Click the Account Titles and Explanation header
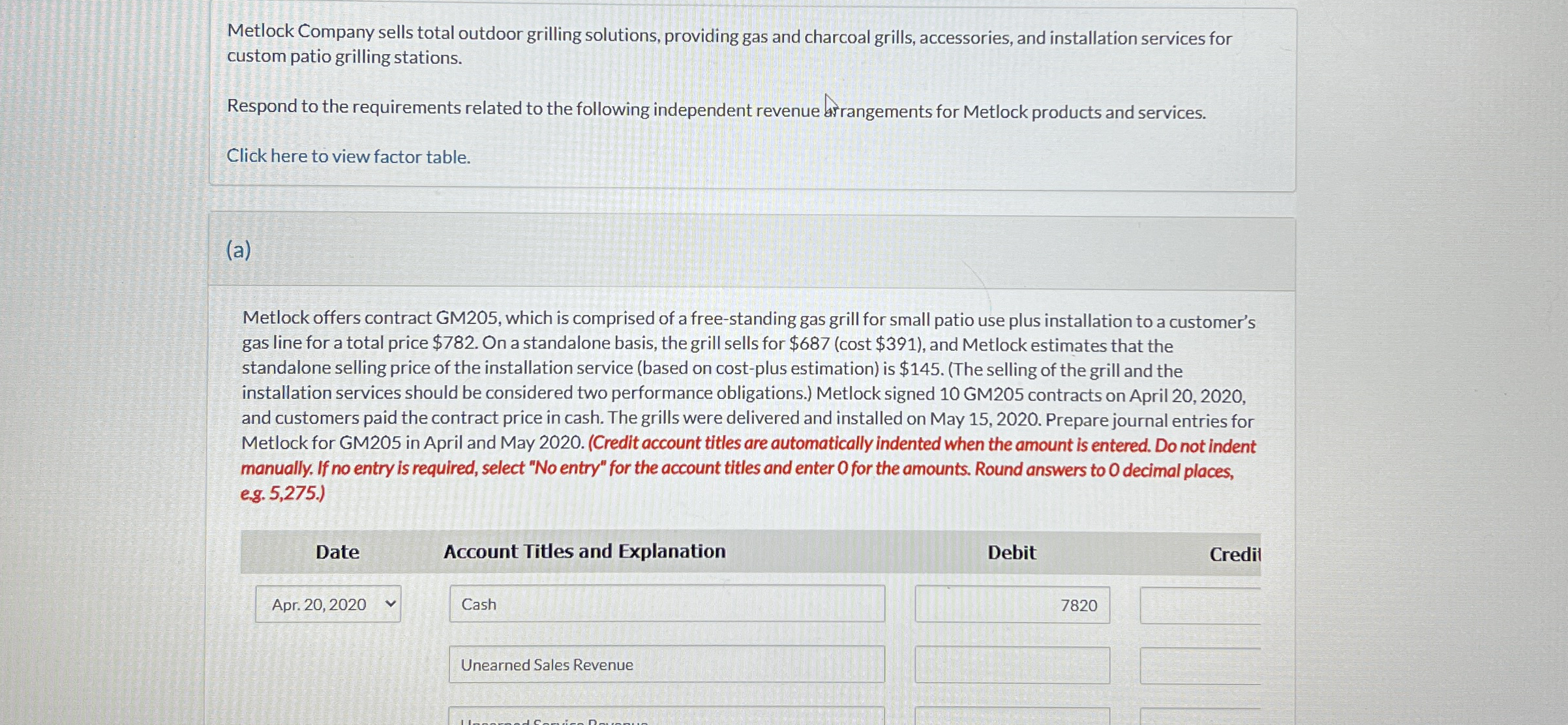Image resolution: width=1568 pixels, height=725 pixels. [x=584, y=552]
